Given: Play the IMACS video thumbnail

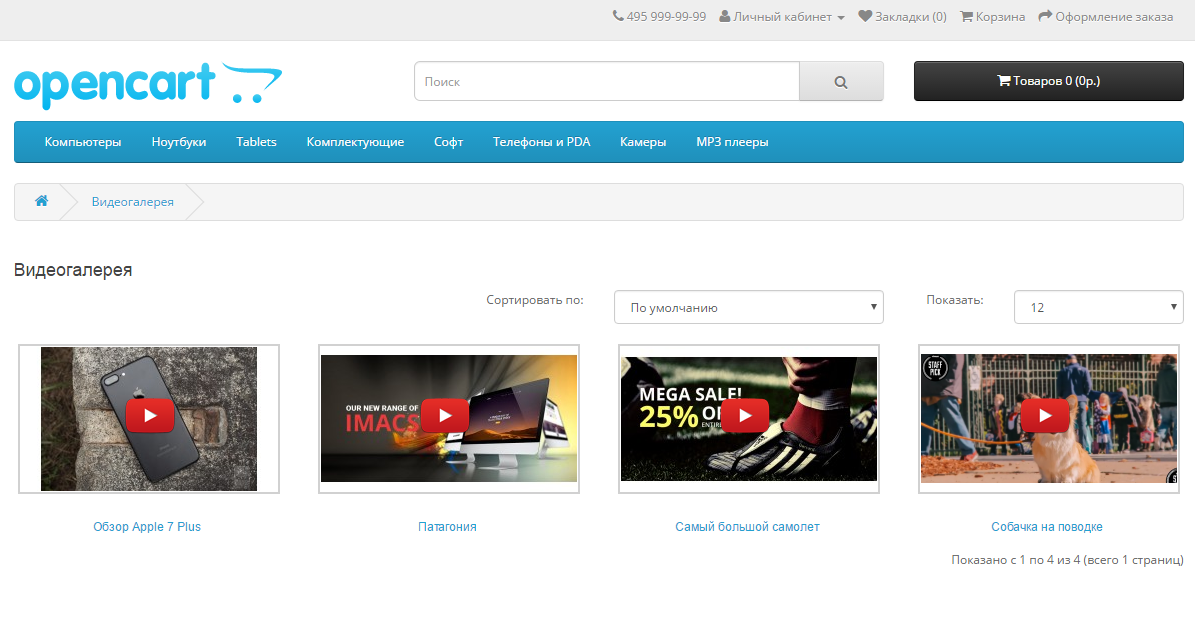Looking at the screenshot, I should coord(445,416).
